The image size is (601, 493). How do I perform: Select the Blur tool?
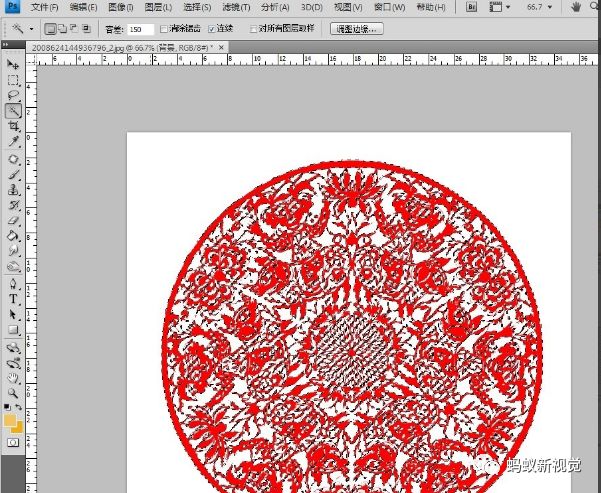coord(13,251)
